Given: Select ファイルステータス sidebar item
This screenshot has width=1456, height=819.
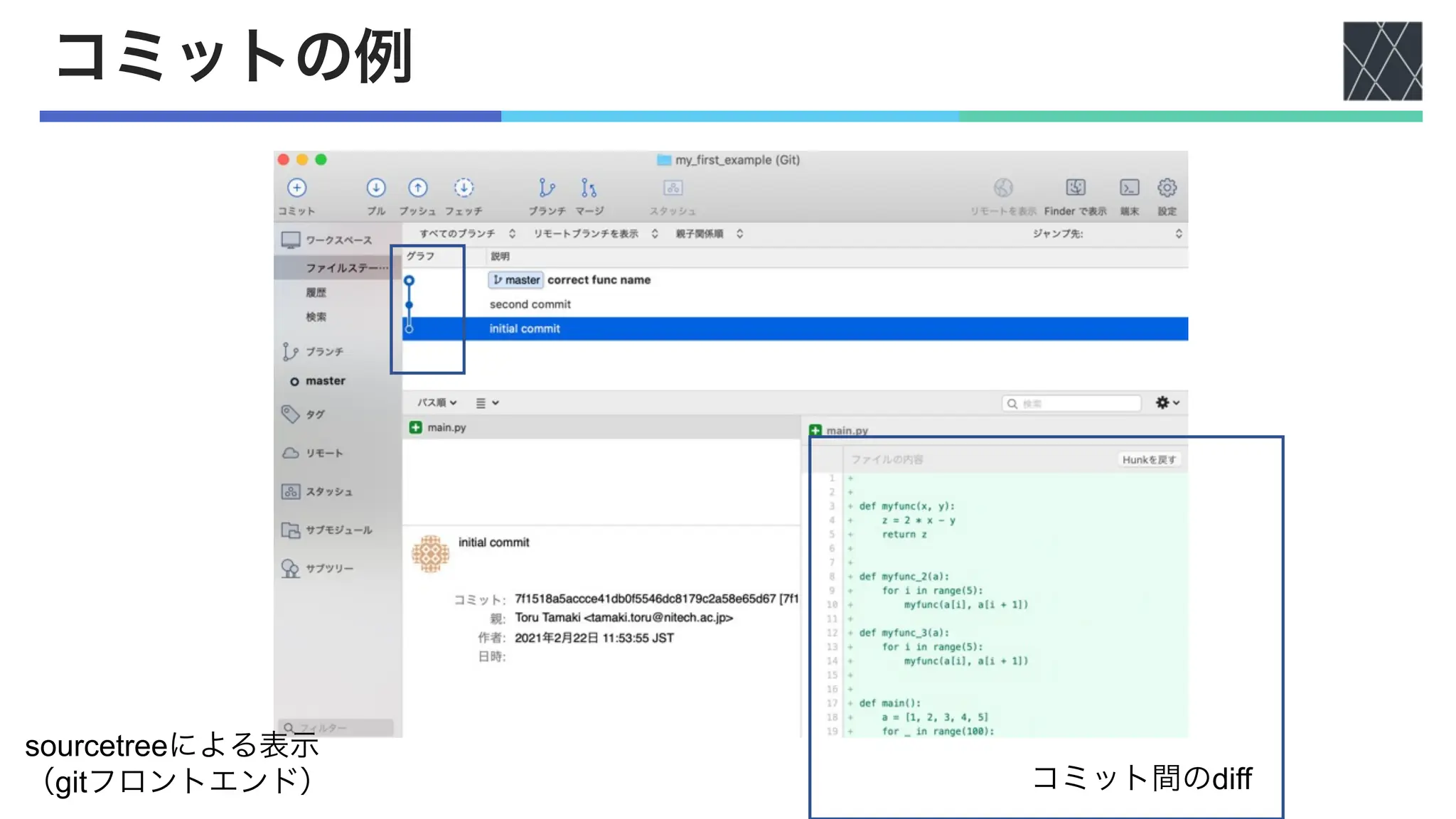Looking at the screenshot, I should point(338,267).
